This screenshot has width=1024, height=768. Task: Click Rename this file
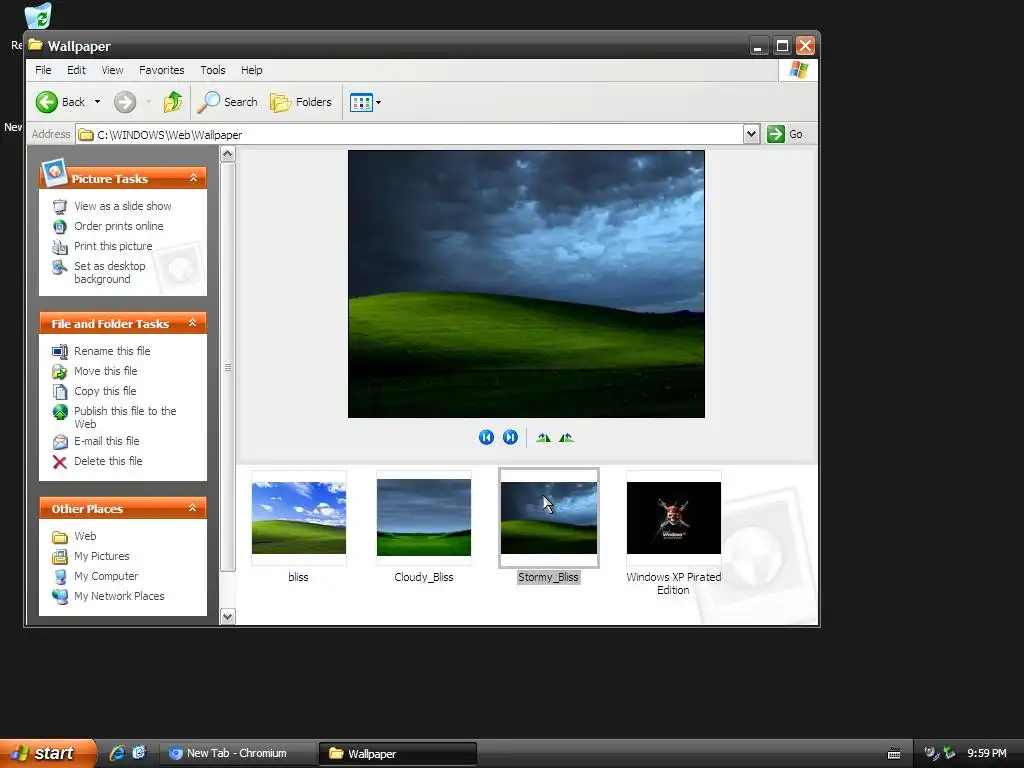(112, 351)
